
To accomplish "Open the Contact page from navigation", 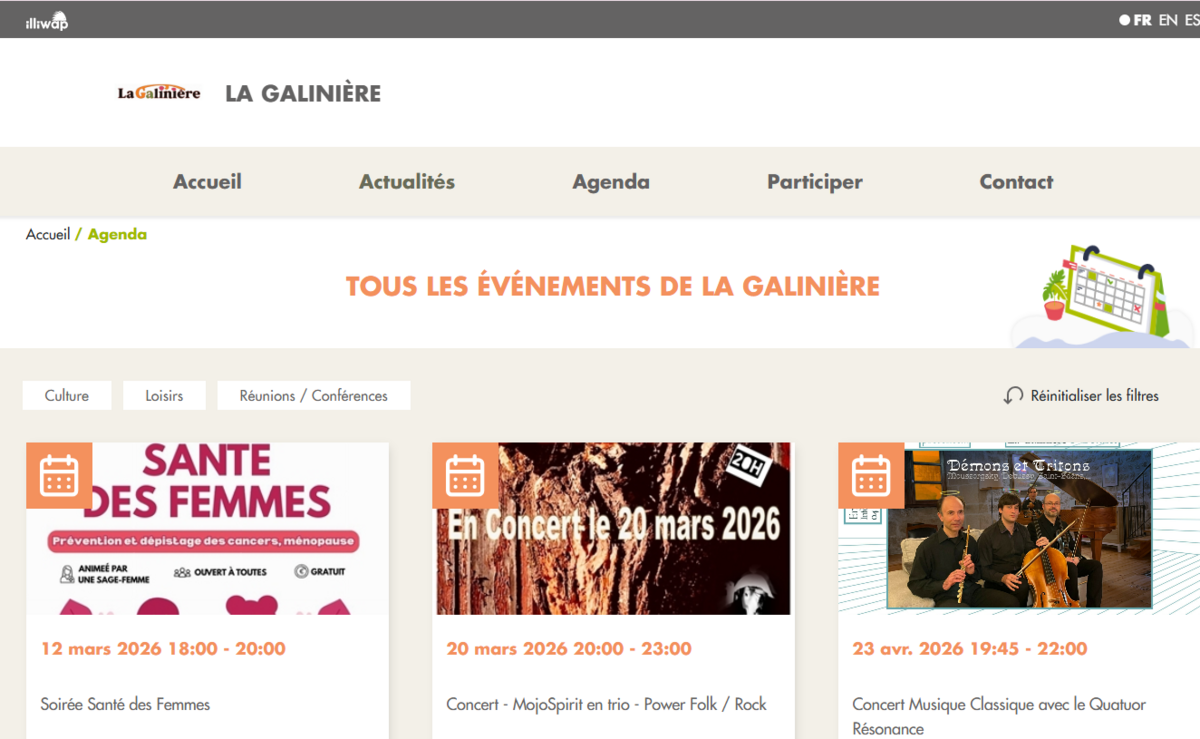I will (x=1016, y=182).
